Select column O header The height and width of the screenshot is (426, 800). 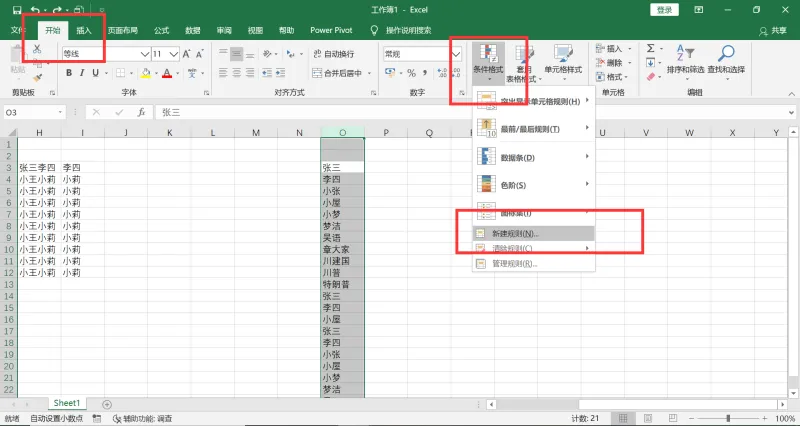pyautogui.click(x=342, y=133)
